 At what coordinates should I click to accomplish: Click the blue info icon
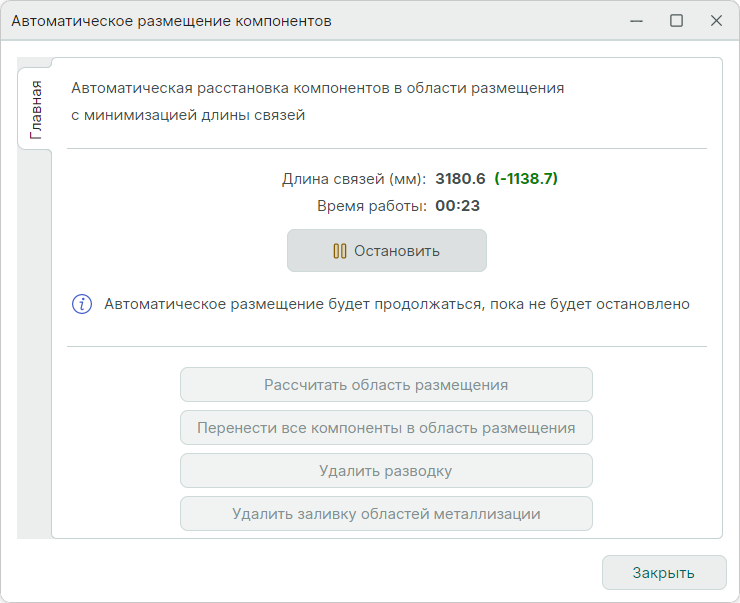[x=82, y=304]
